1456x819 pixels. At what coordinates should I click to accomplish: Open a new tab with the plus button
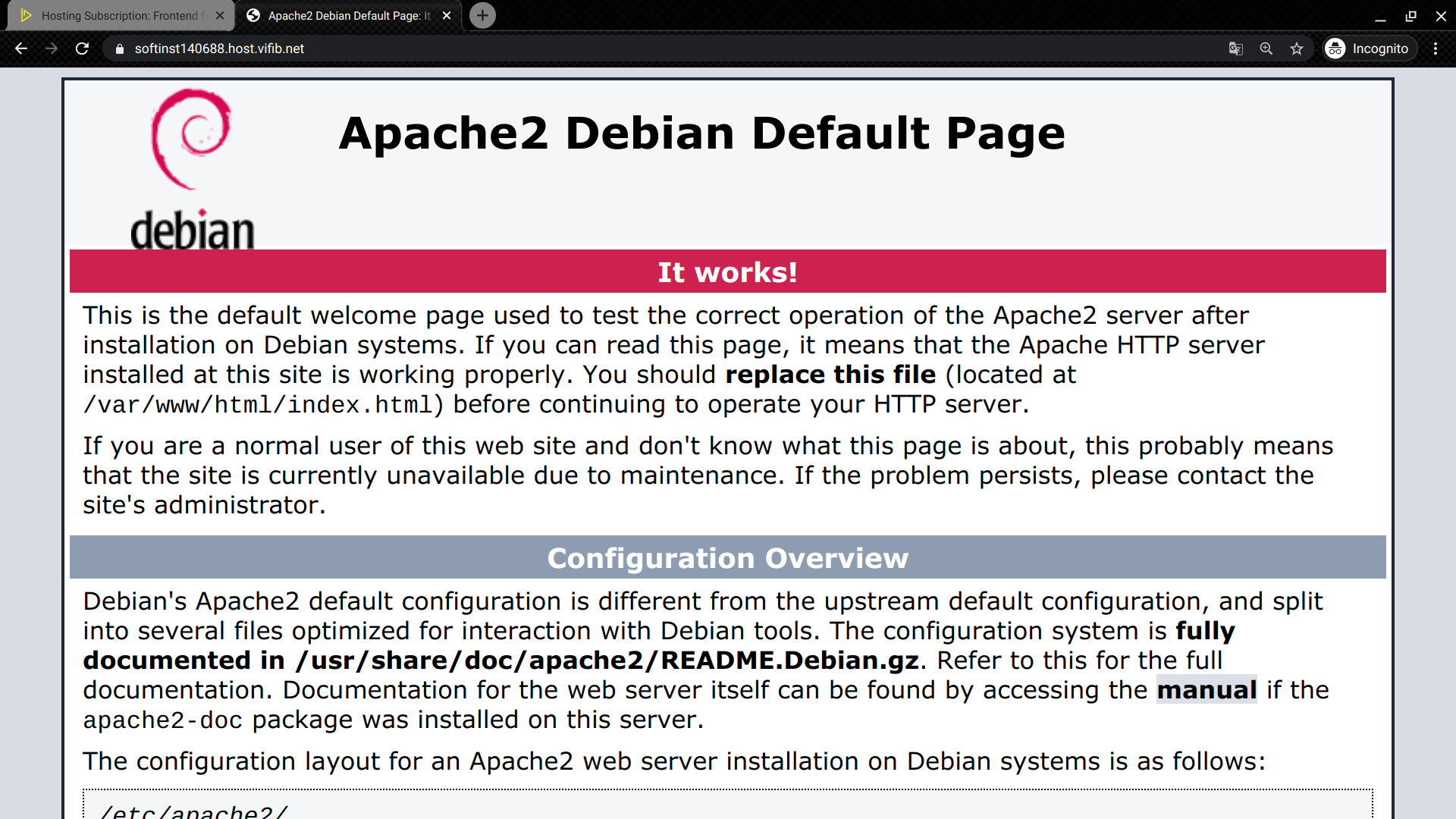482,15
